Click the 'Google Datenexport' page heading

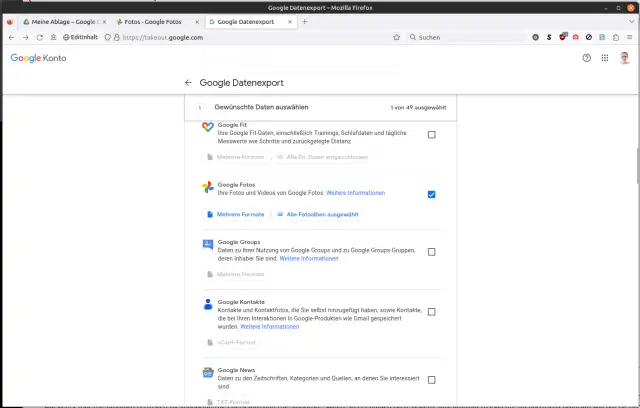click(242, 83)
